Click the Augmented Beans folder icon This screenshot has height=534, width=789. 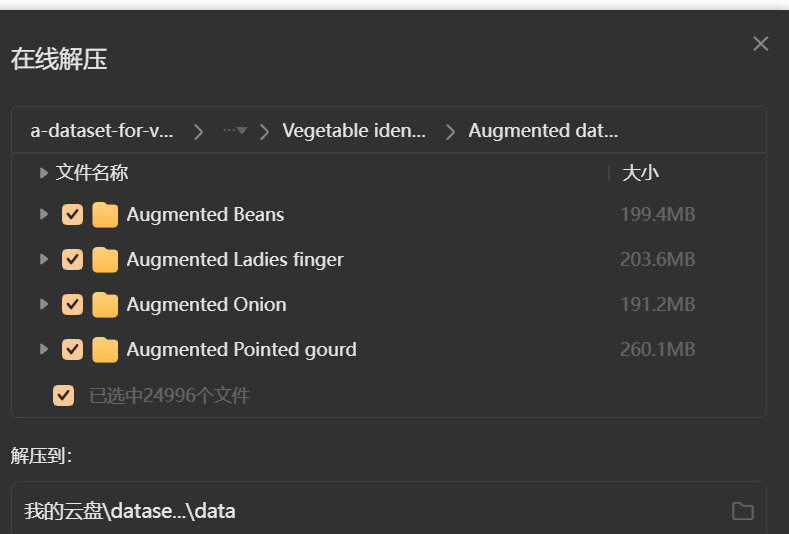coord(105,215)
